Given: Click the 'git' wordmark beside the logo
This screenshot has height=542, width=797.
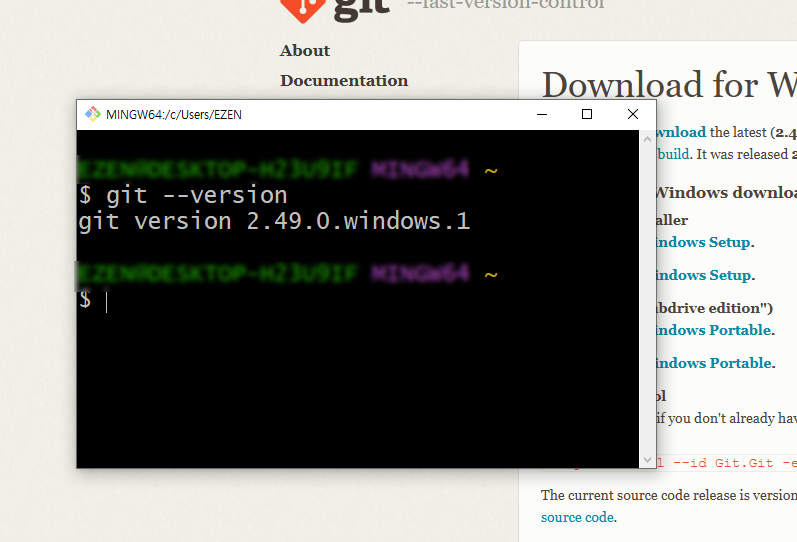Looking at the screenshot, I should 361,9.
